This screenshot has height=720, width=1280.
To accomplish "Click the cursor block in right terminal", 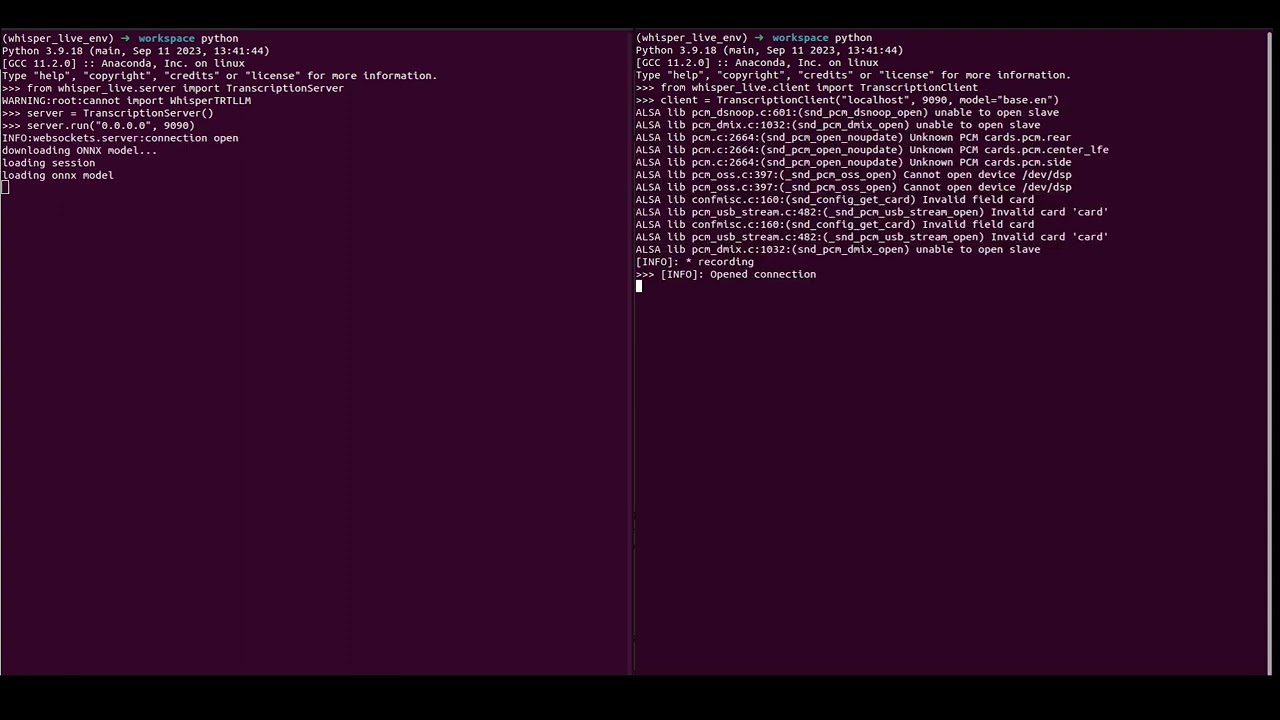I will 639,286.
